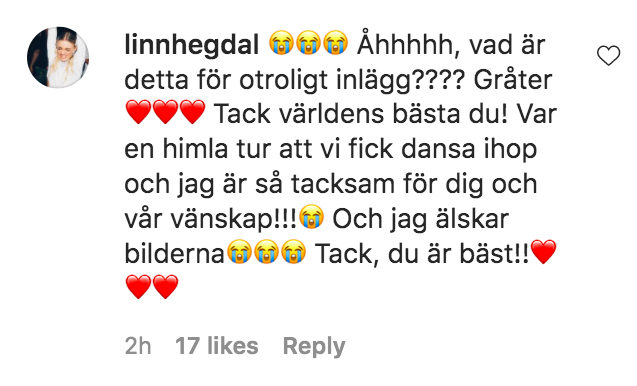This screenshot has height=386, width=637.
Task: Click the 2h timestamp
Action: (138, 346)
